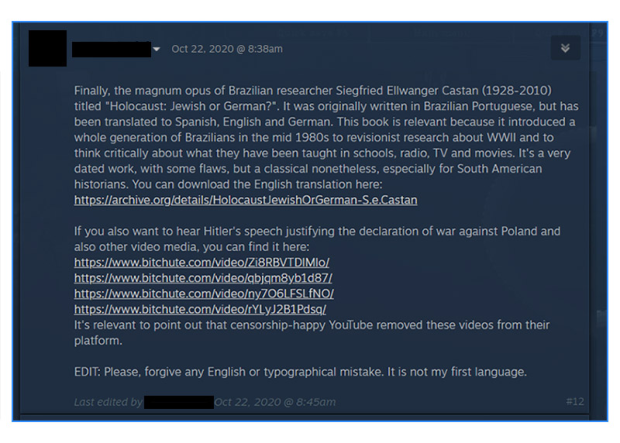Click the sentence about Hitler's speech

point(317,239)
